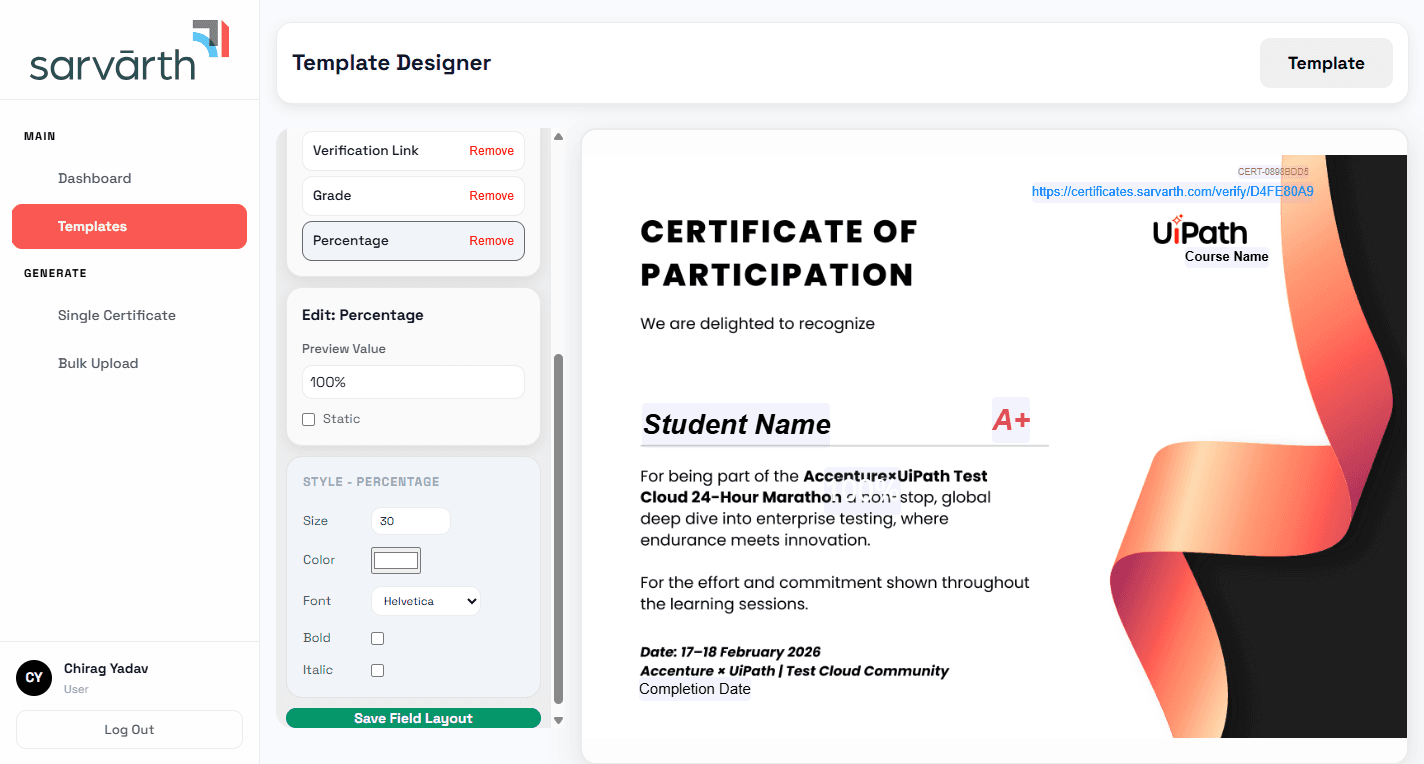Select the A+ grade placeholder
1424x764 pixels.
click(x=1011, y=420)
